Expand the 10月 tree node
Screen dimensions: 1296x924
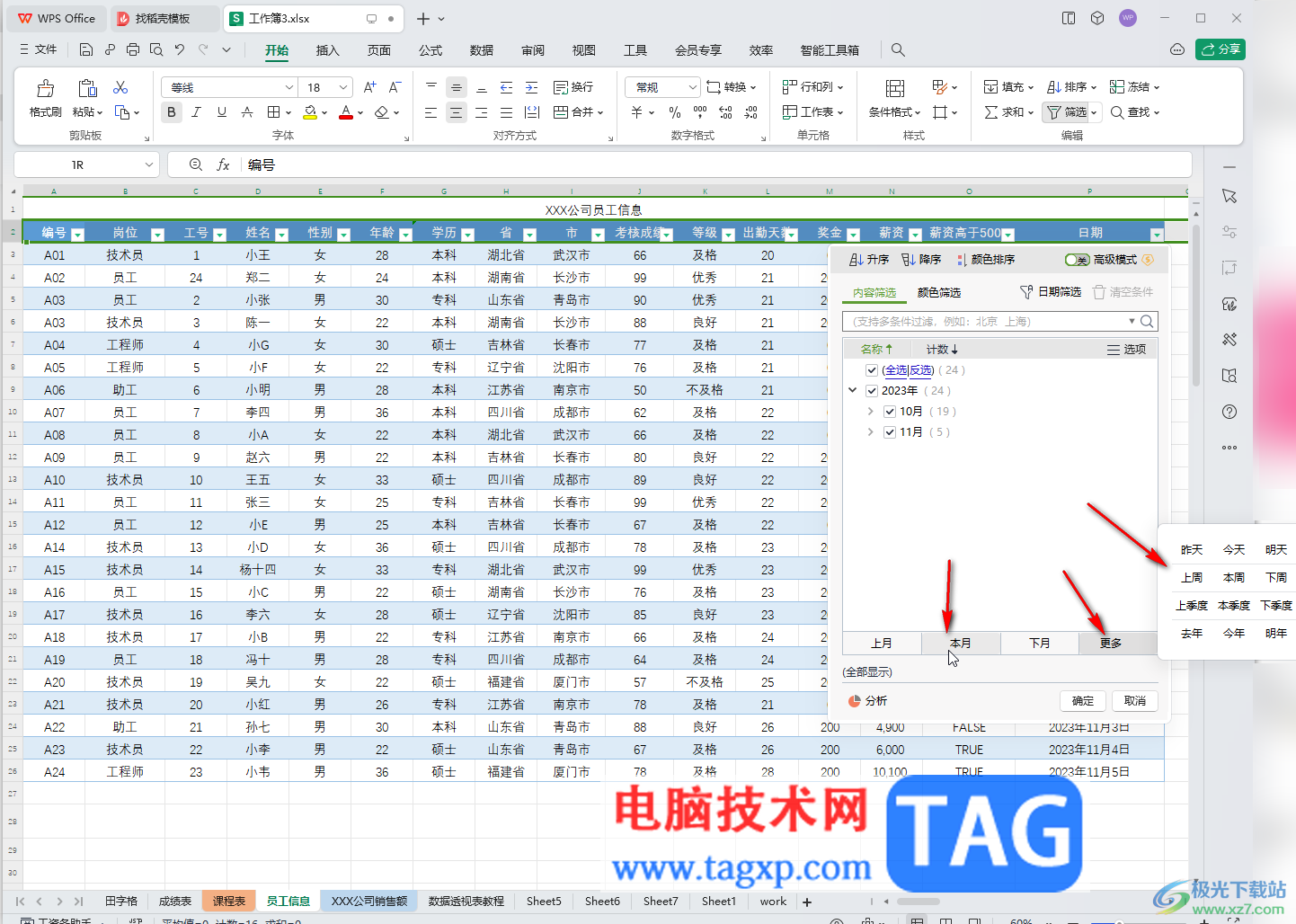tap(870, 412)
